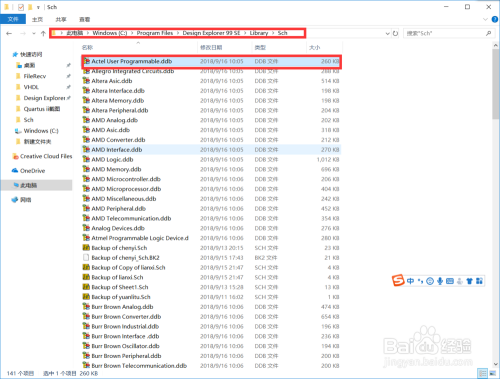
Task: Refresh the Sch folder view
Action: [x=395, y=33]
